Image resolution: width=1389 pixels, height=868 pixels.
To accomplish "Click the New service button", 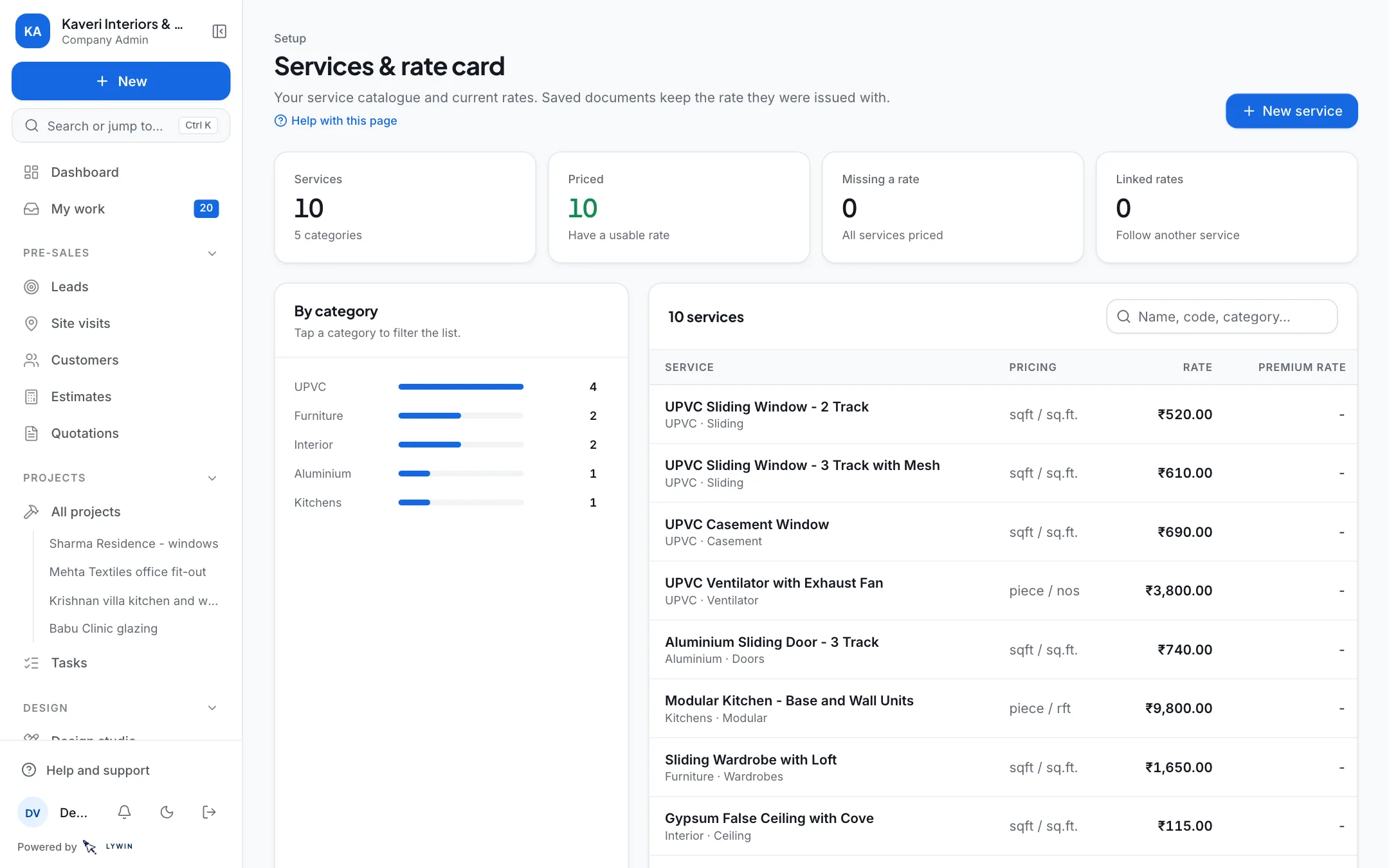I will 1291,111.
